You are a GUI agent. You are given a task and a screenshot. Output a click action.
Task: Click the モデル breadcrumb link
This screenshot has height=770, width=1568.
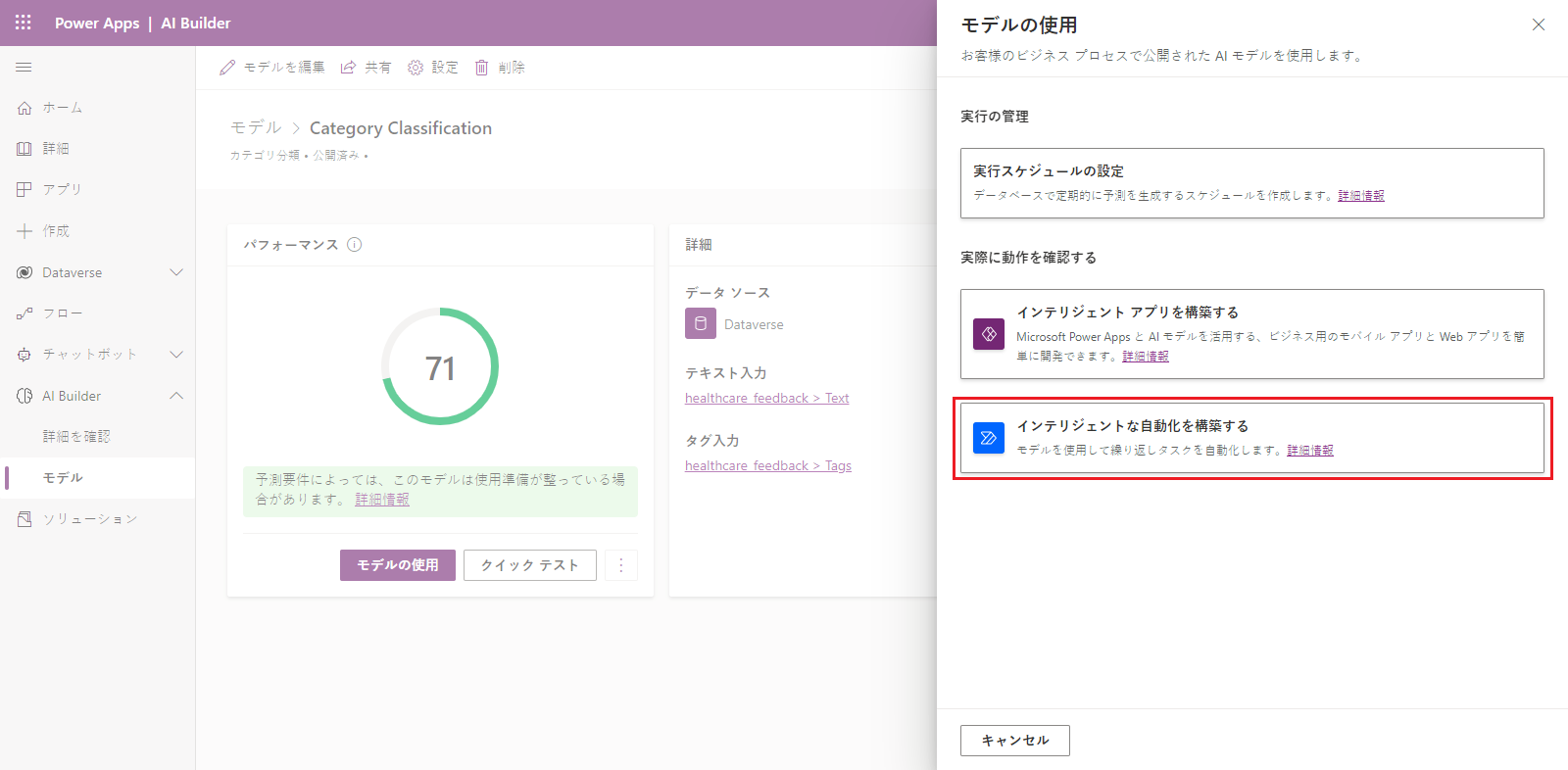[256, 128]
